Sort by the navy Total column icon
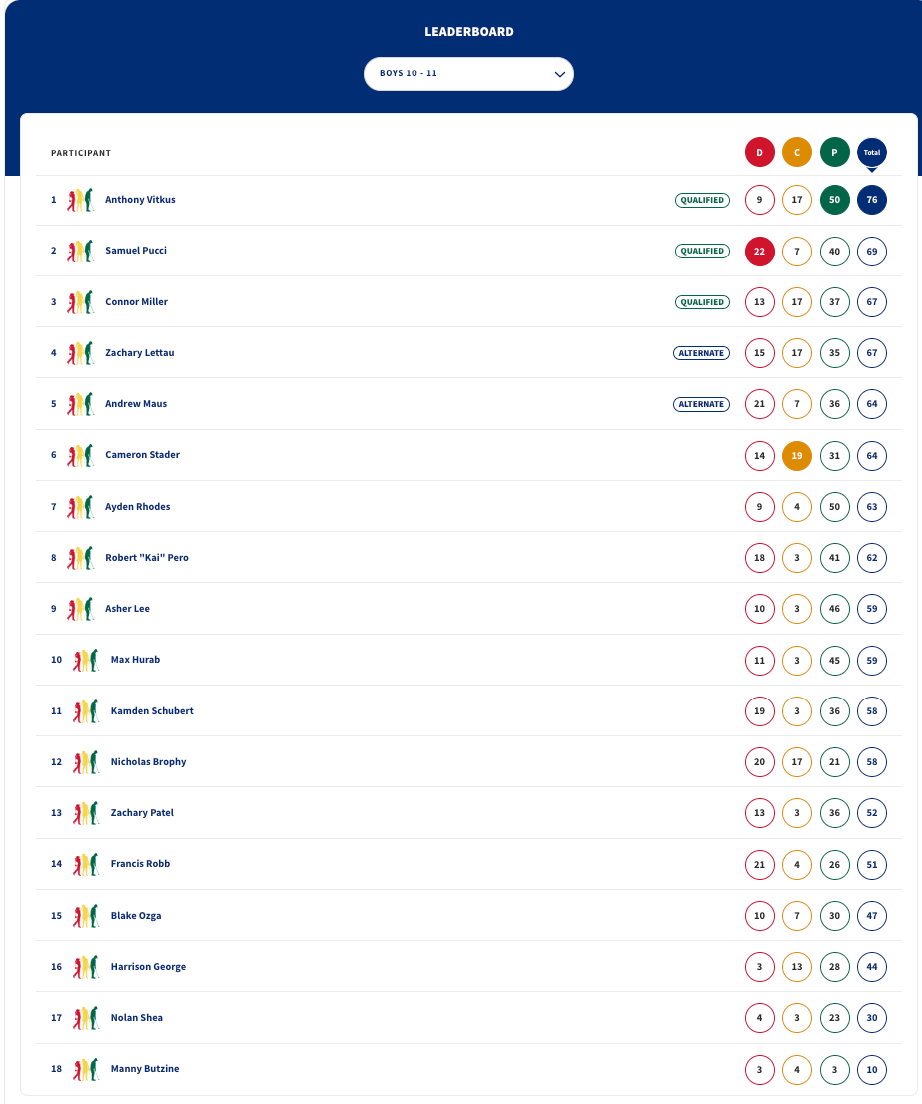This screenshot has height=1104, width=922. [x=872, y=152]
